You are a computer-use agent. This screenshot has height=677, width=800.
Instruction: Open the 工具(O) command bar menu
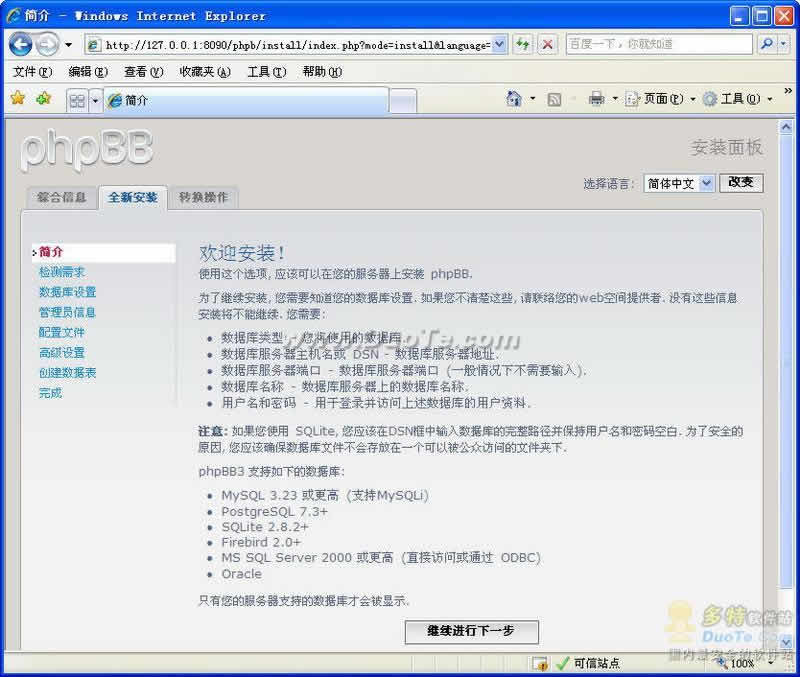pos(738,98)
